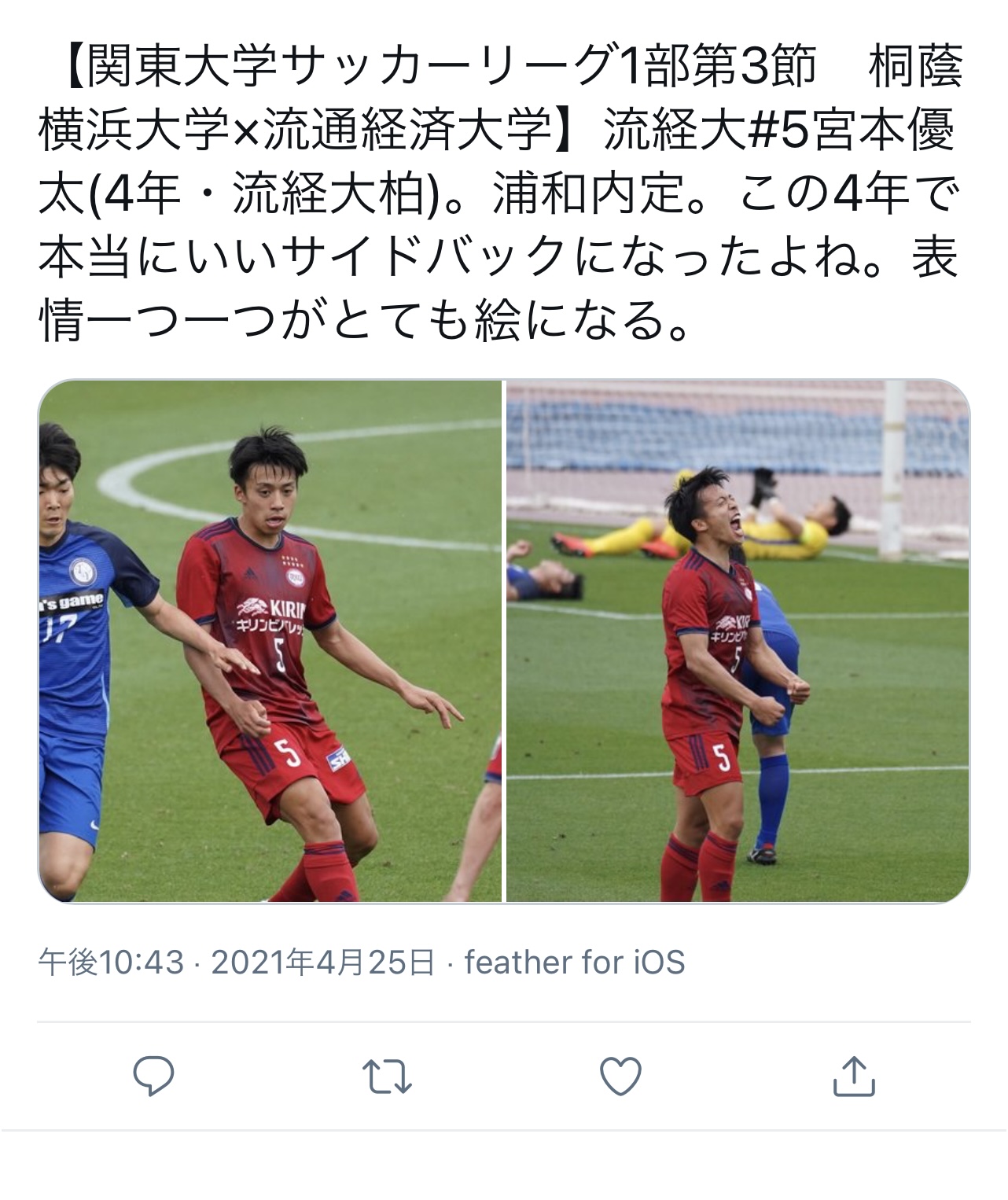Screen dimensions: 1008x1200
Task: Click the 関東大学サッカーリーグ1部第3節 heading text
Action: point(452,66)
